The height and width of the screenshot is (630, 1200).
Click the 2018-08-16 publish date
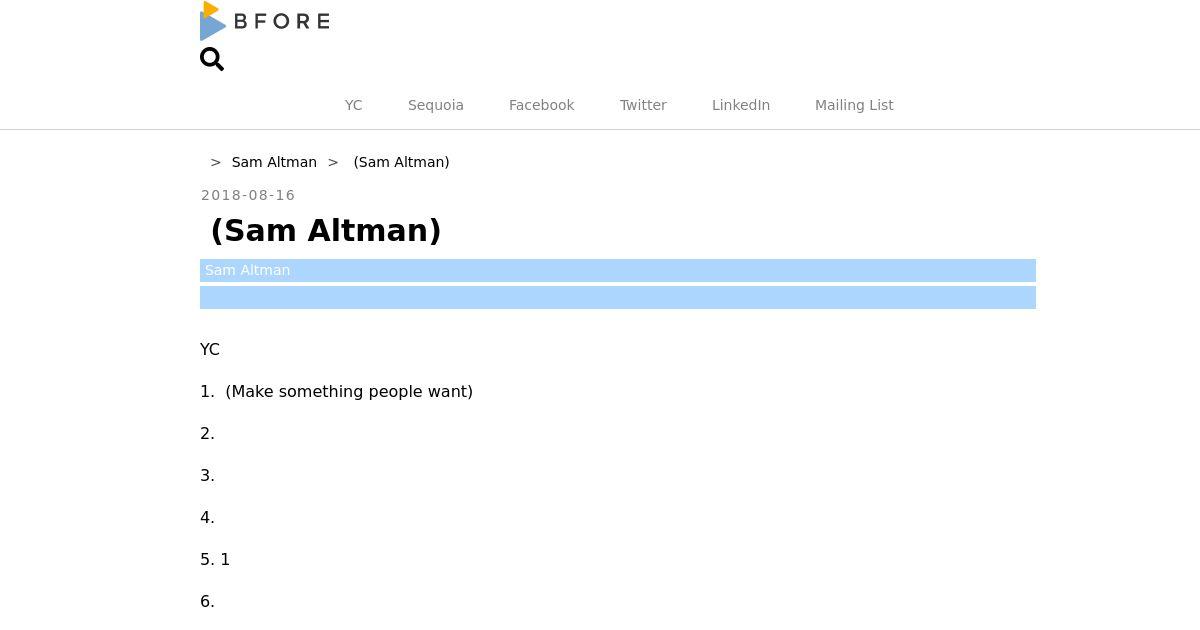pyautogui.click(x=248, y=195)
